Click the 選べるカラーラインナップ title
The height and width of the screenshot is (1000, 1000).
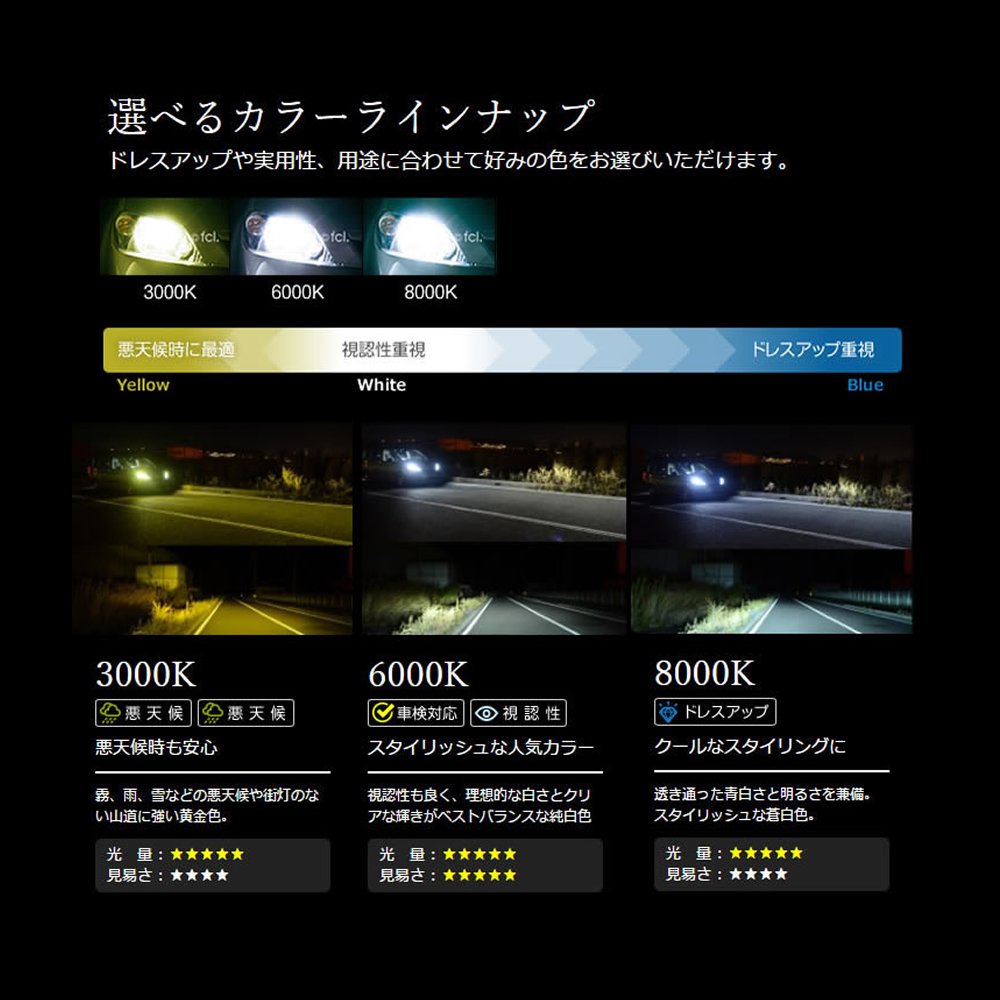tap(350, 117)
